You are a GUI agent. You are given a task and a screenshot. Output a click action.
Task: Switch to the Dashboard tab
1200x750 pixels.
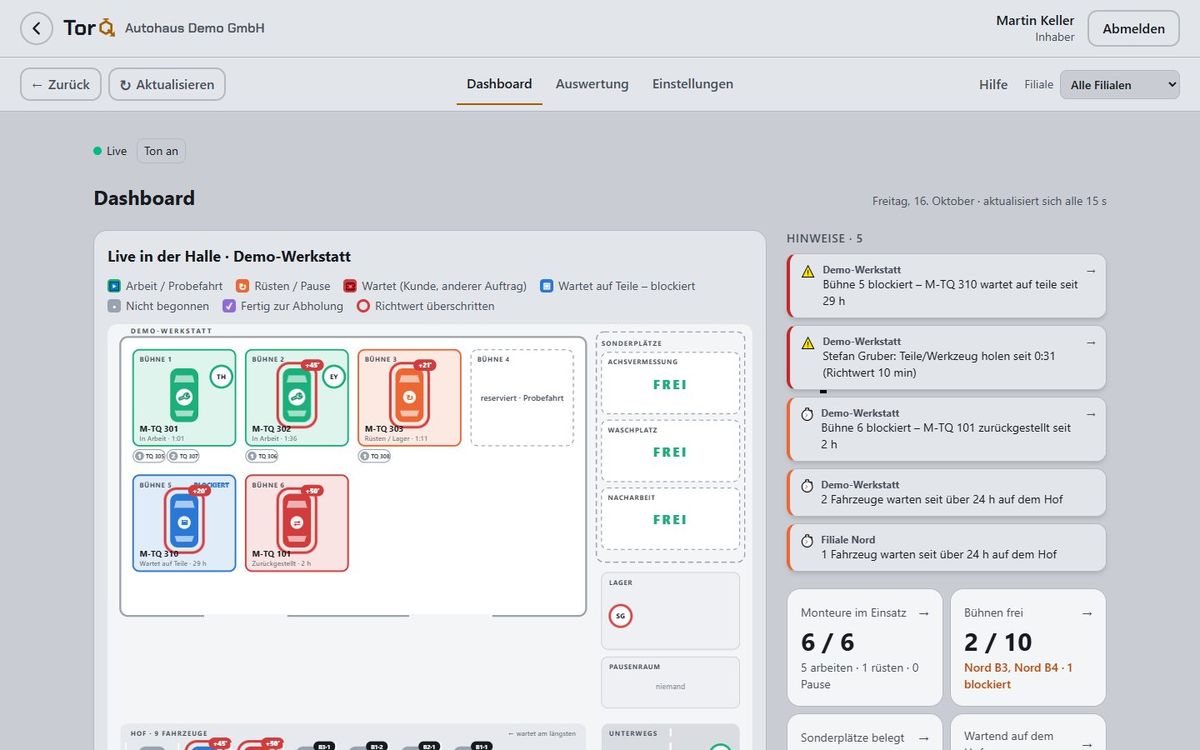tap(499, 84)
